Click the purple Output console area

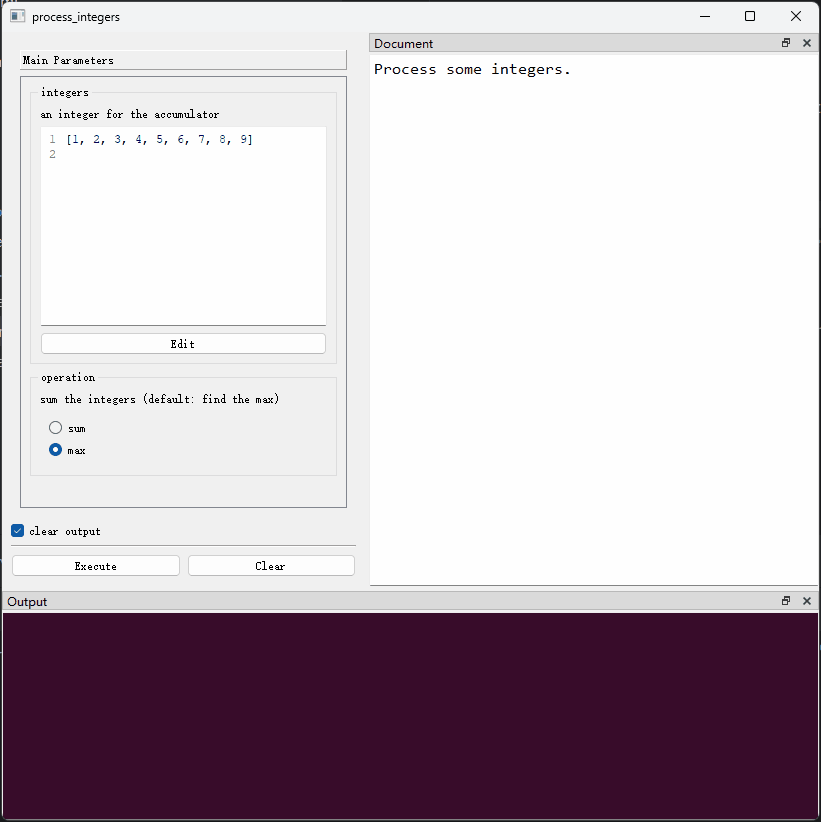(410, 715)
